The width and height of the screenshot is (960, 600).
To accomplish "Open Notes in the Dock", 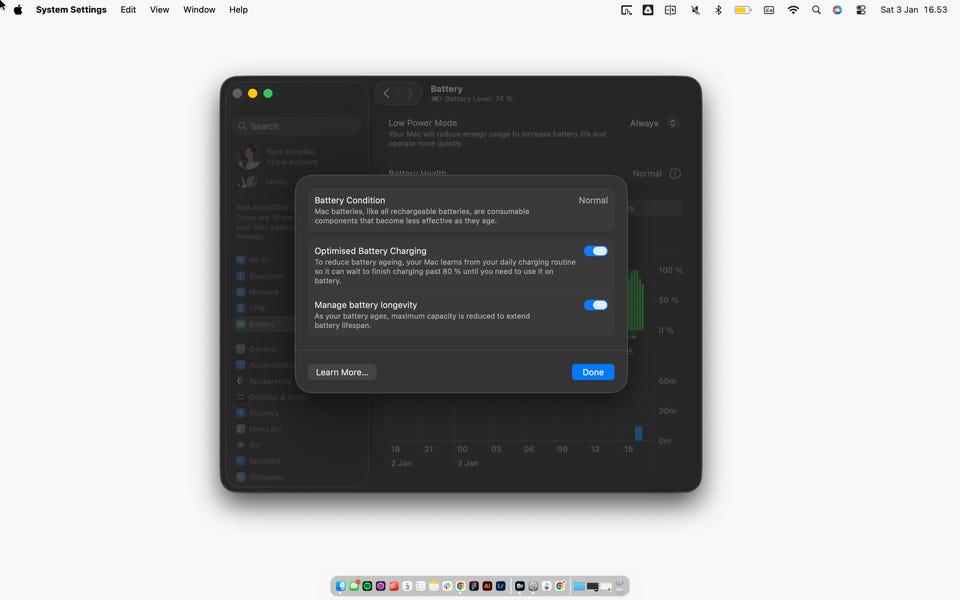I will pos(434,586).
